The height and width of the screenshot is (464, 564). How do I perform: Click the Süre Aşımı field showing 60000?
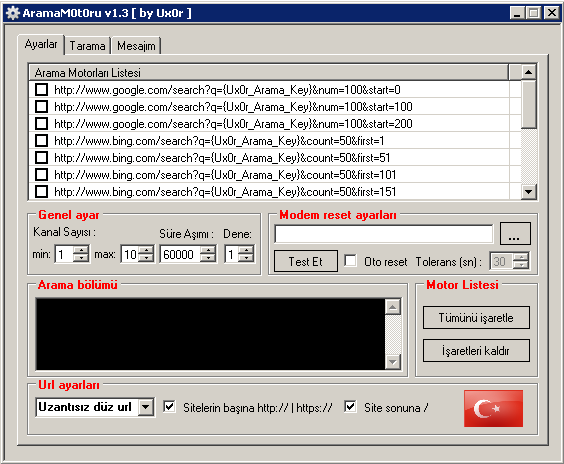[180, 254]
